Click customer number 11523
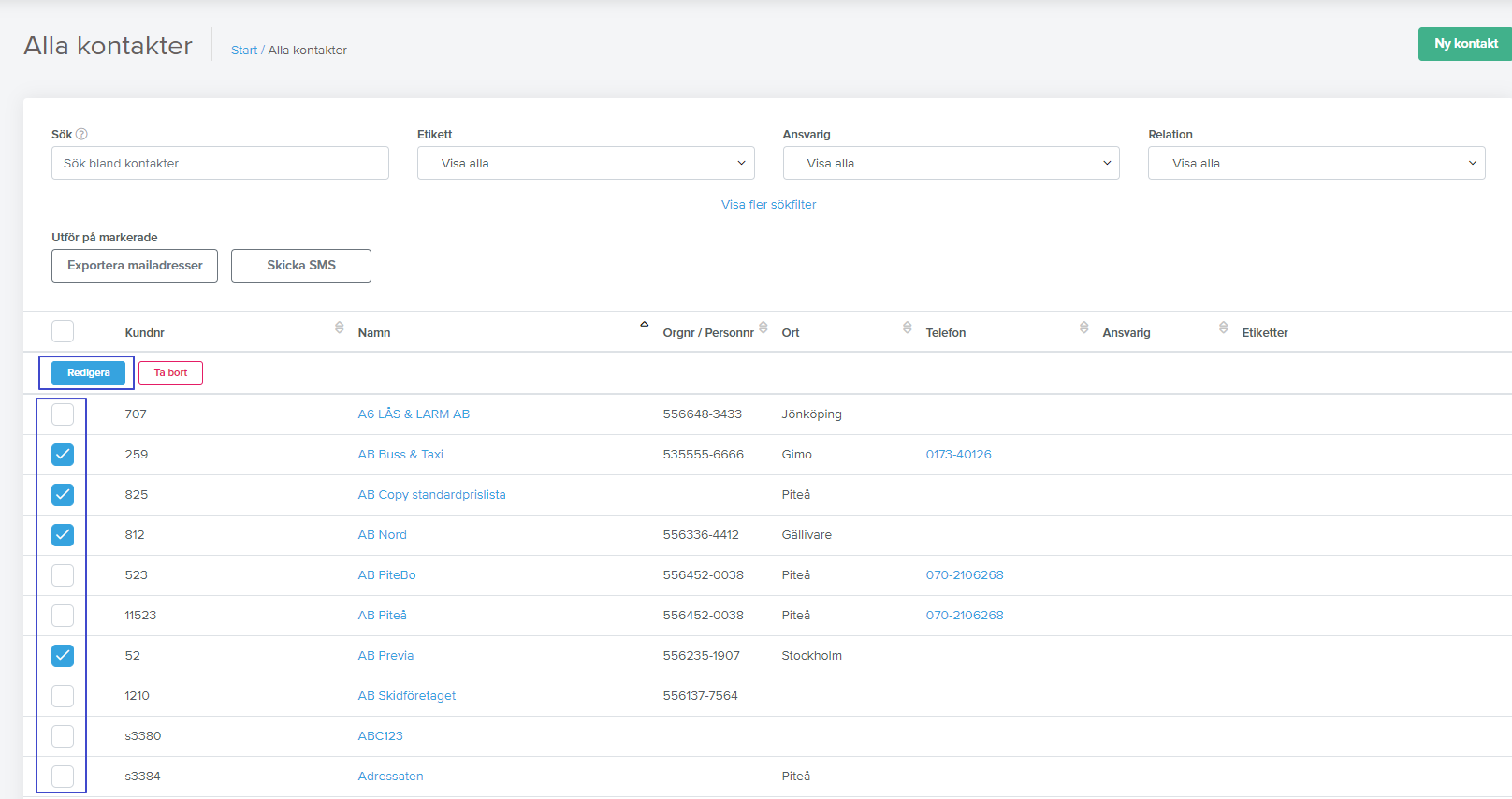The image size is (1512, 799). pyautogui.click(x=140, y=616)
